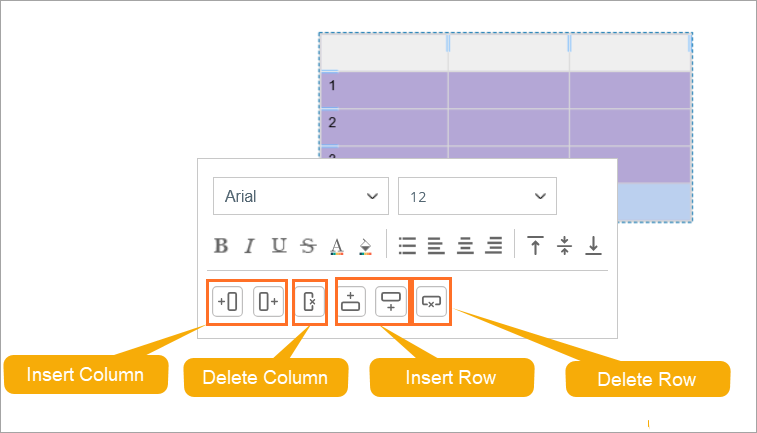The height and width of the screenshot is (433, 757).
Task: Click the bulleted list icon
Action: pyautogui.click(x=407, y=245)
